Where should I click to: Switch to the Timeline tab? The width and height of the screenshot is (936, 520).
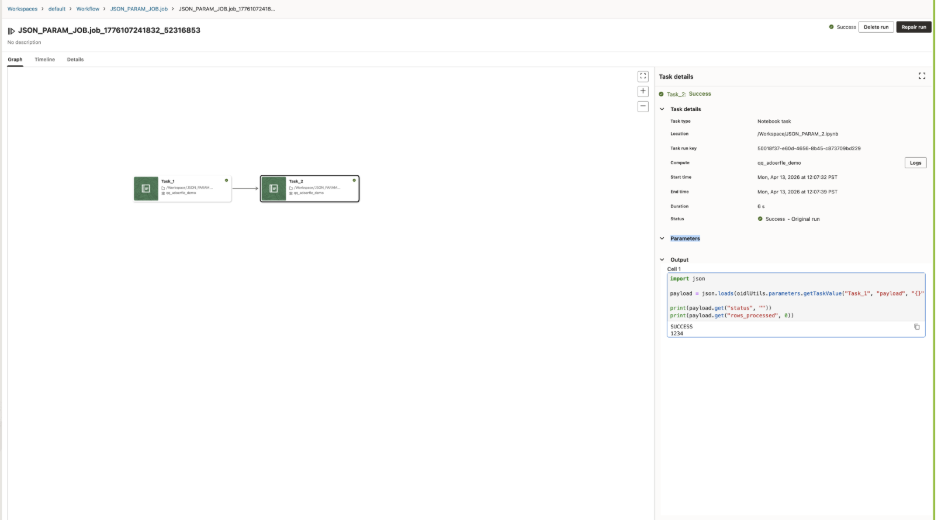pos(45,60)
